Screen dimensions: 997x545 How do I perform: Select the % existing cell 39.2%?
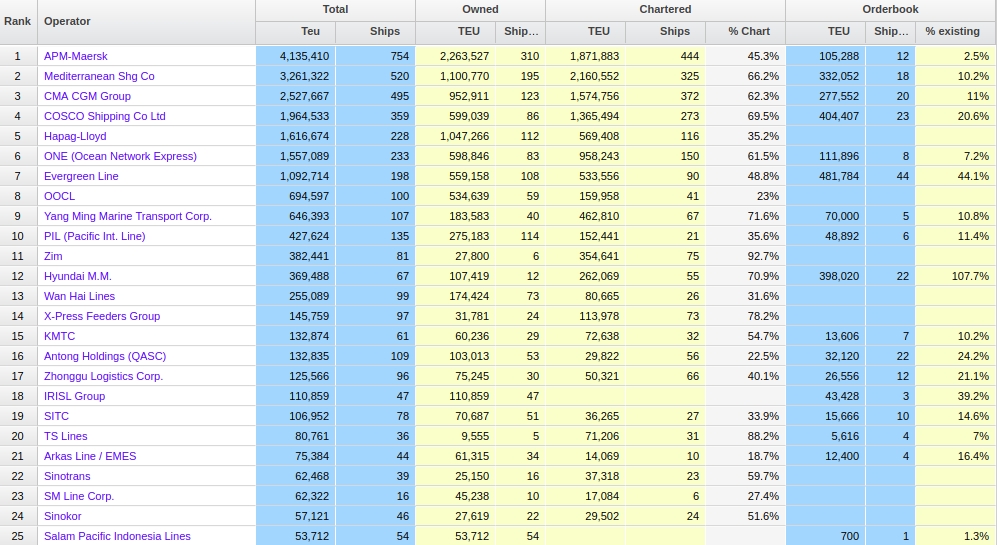956,397
